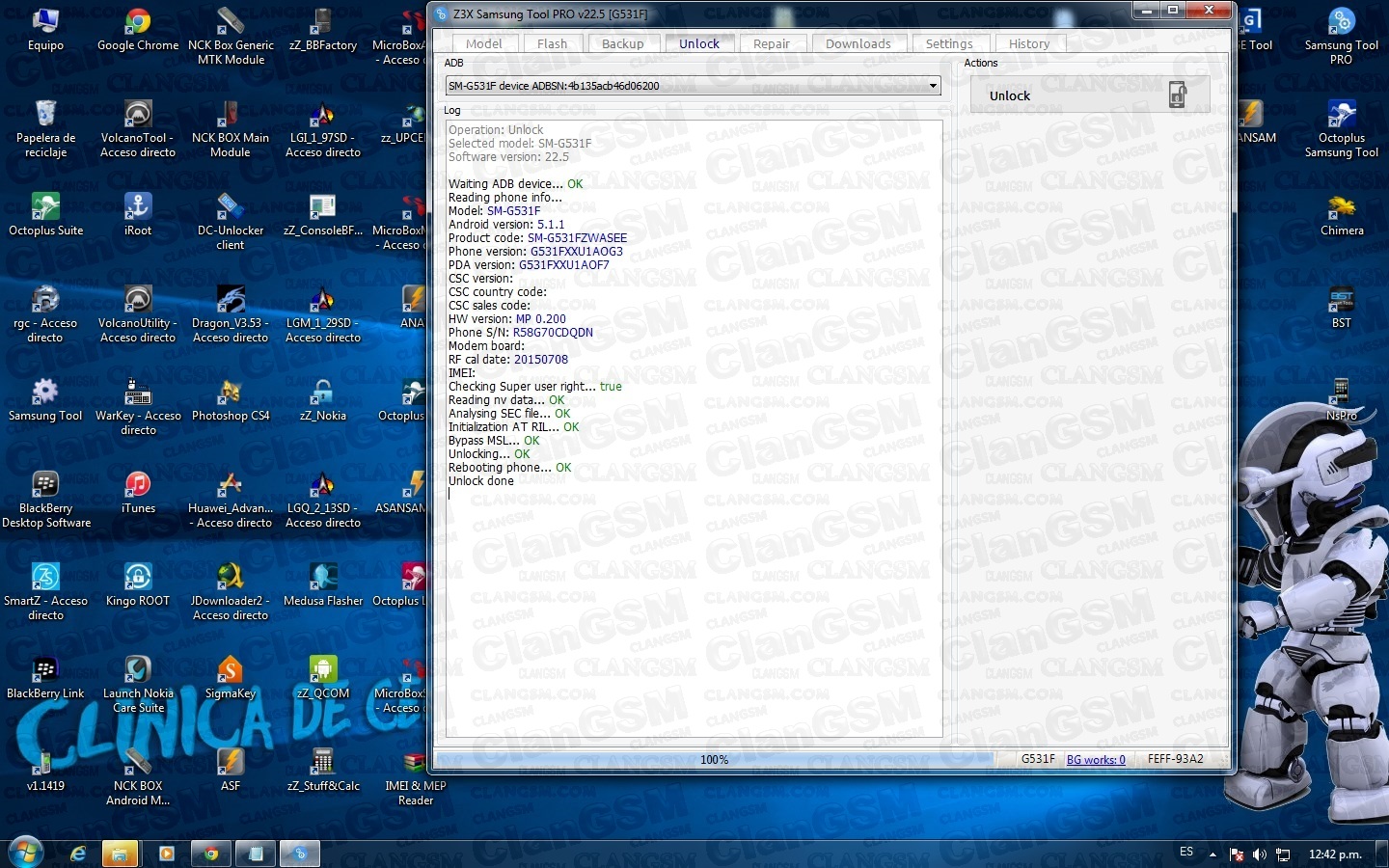Open the BG works: 0 link
1389x868 pixels.
point(1096,760)
